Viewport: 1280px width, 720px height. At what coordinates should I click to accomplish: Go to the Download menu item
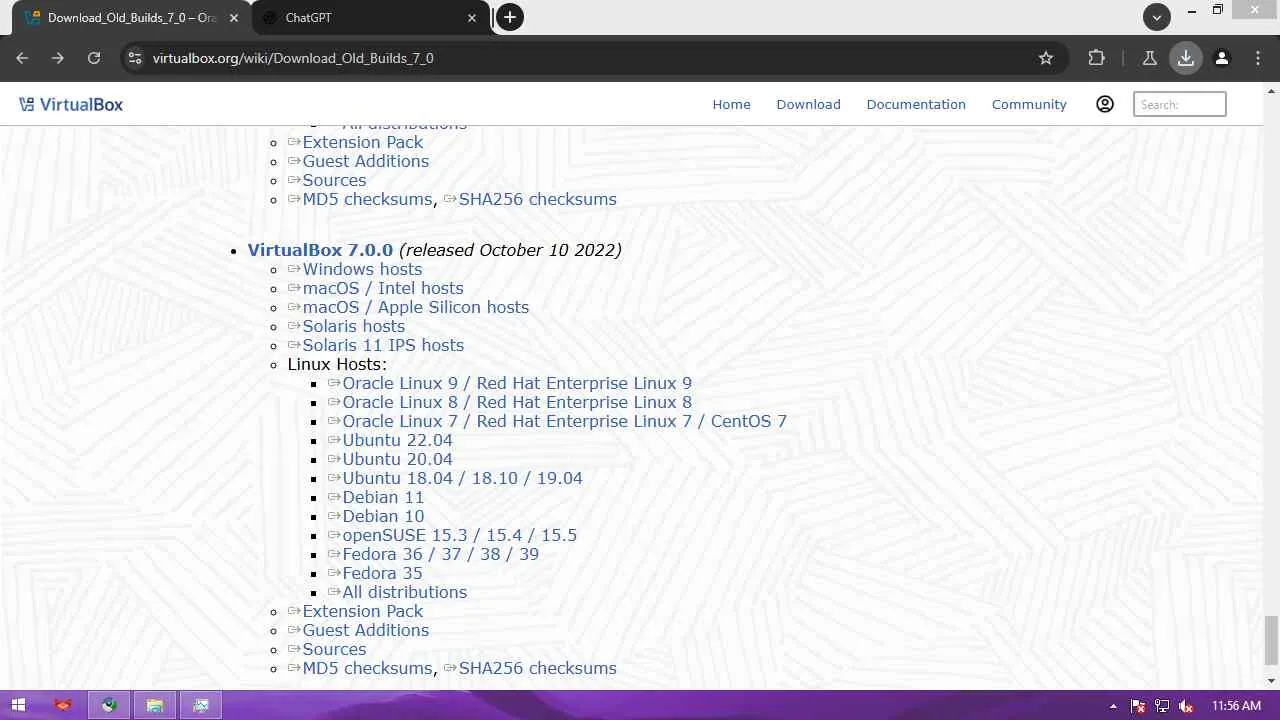[808, 104]
